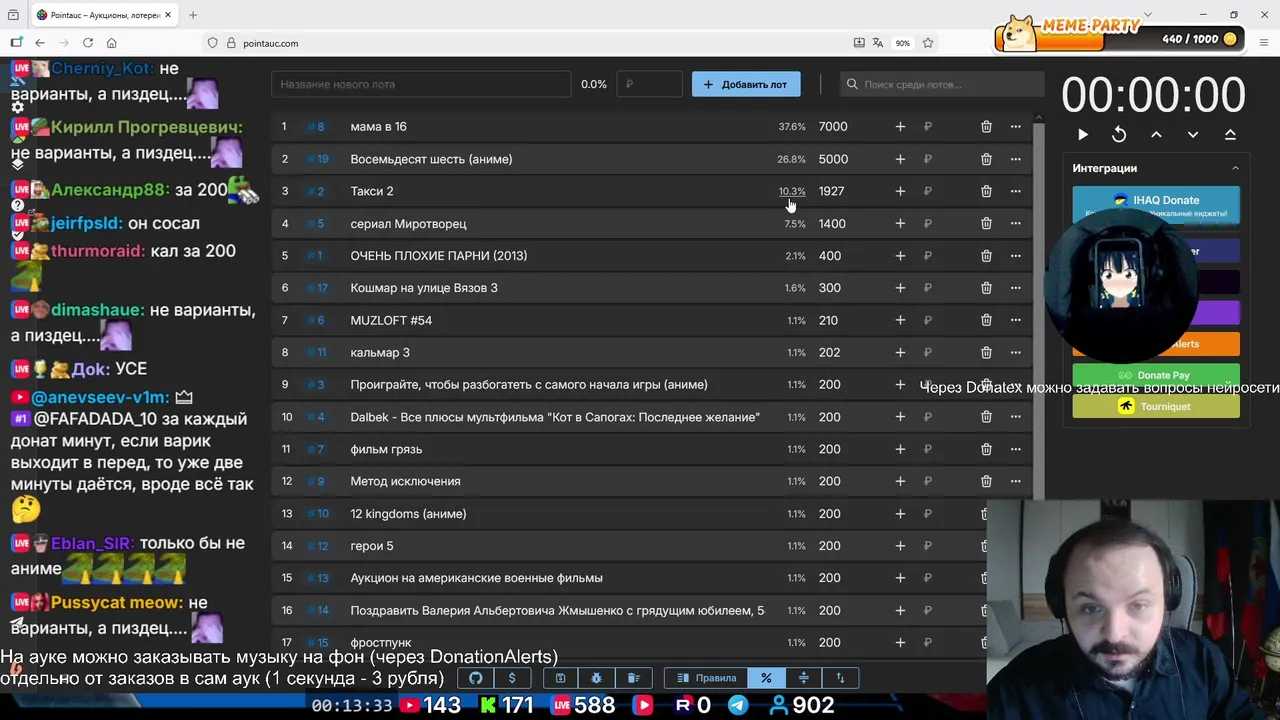This screenshot has width=1280, height=720.
Task: Focus the new lot amount field
Action: pyautogui.click(x=650, y=84)
